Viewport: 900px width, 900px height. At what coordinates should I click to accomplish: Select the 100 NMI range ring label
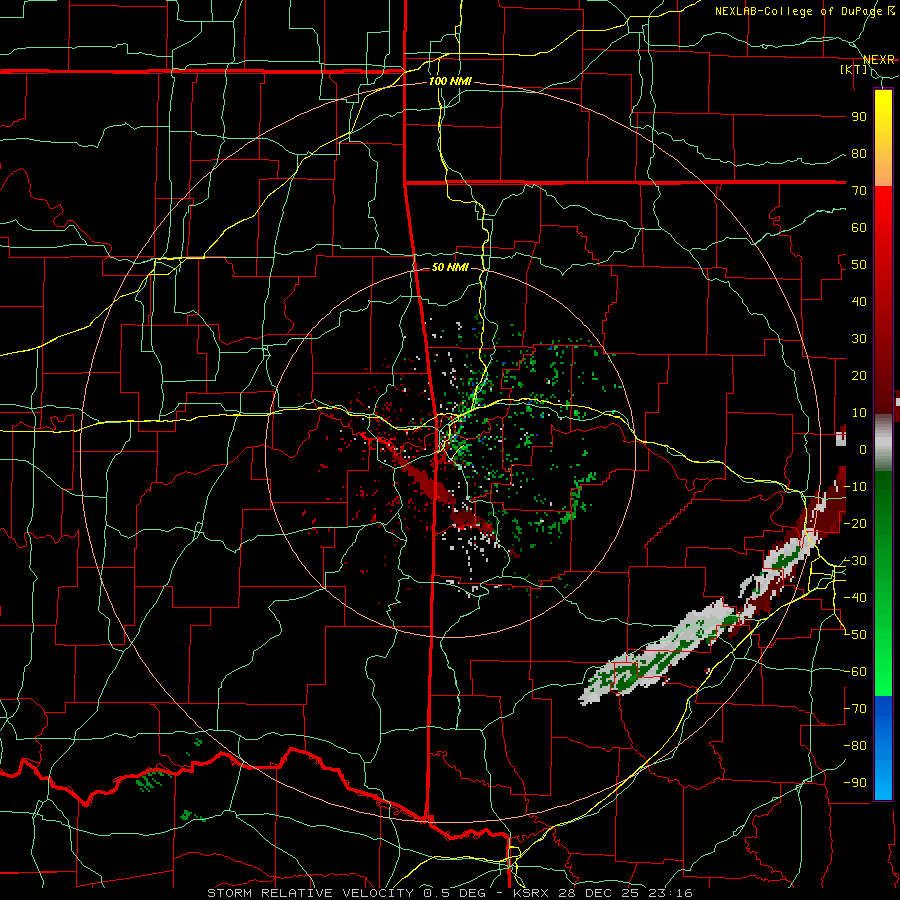pos(450,82)
